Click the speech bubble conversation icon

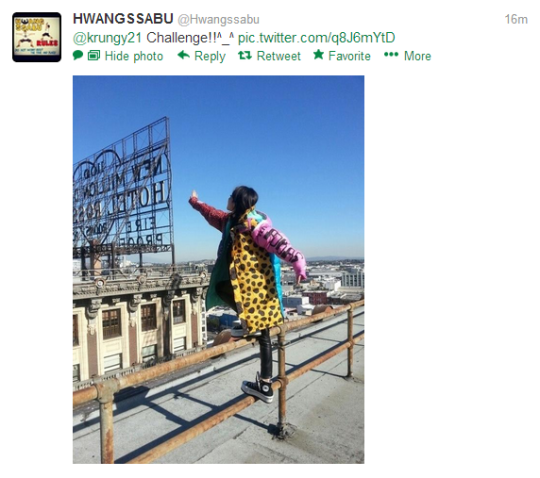click(x=78, y=55)
